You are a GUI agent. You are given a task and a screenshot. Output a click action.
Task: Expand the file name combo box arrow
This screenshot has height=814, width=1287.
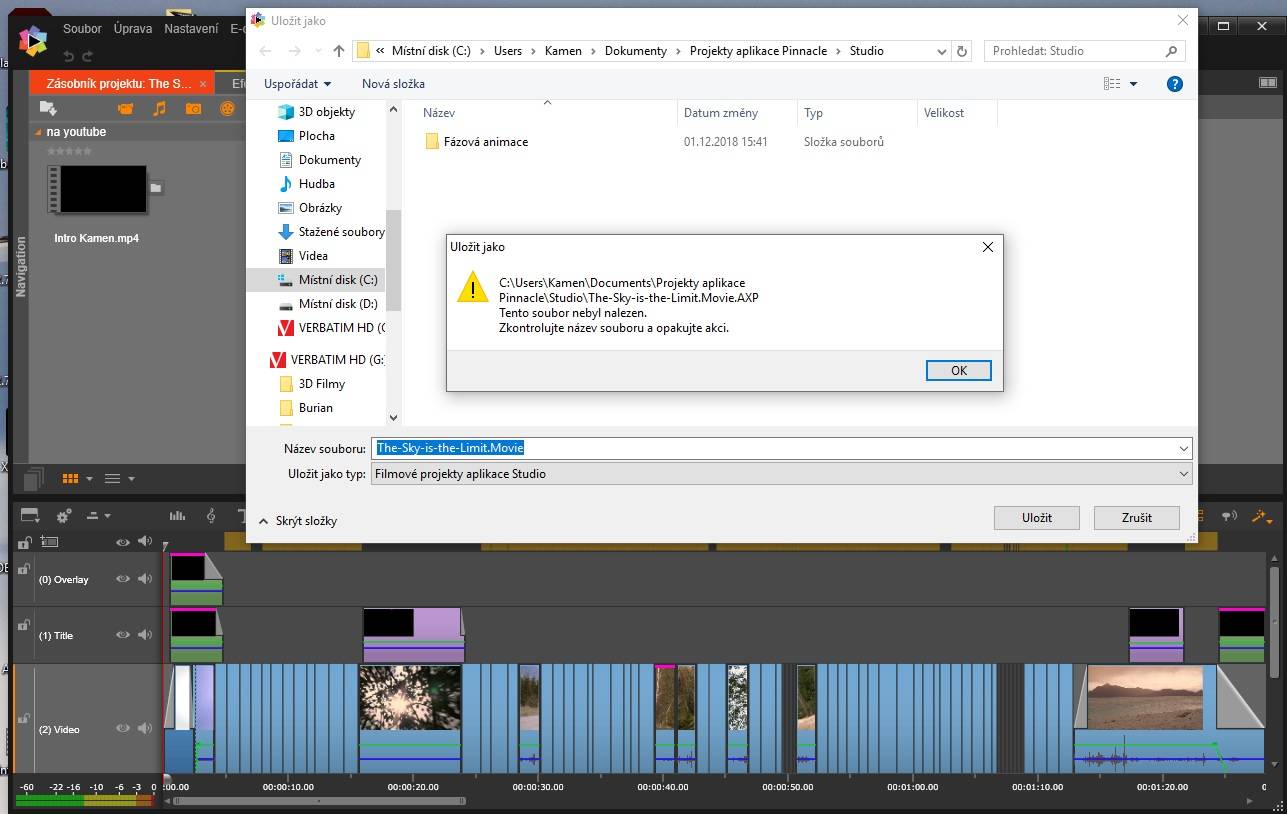[1184, 449]
